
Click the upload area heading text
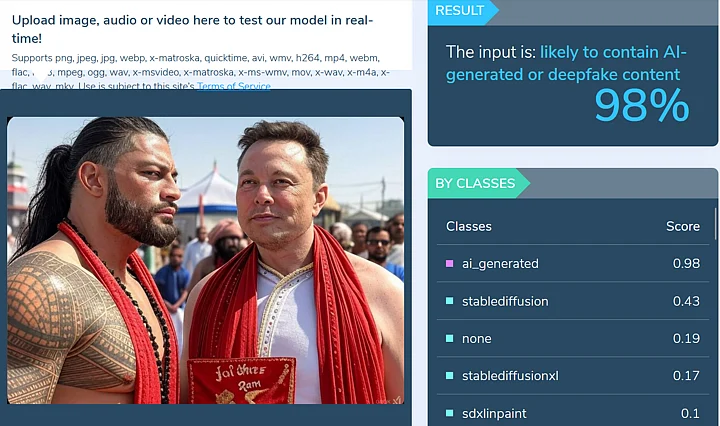point(192,29)
